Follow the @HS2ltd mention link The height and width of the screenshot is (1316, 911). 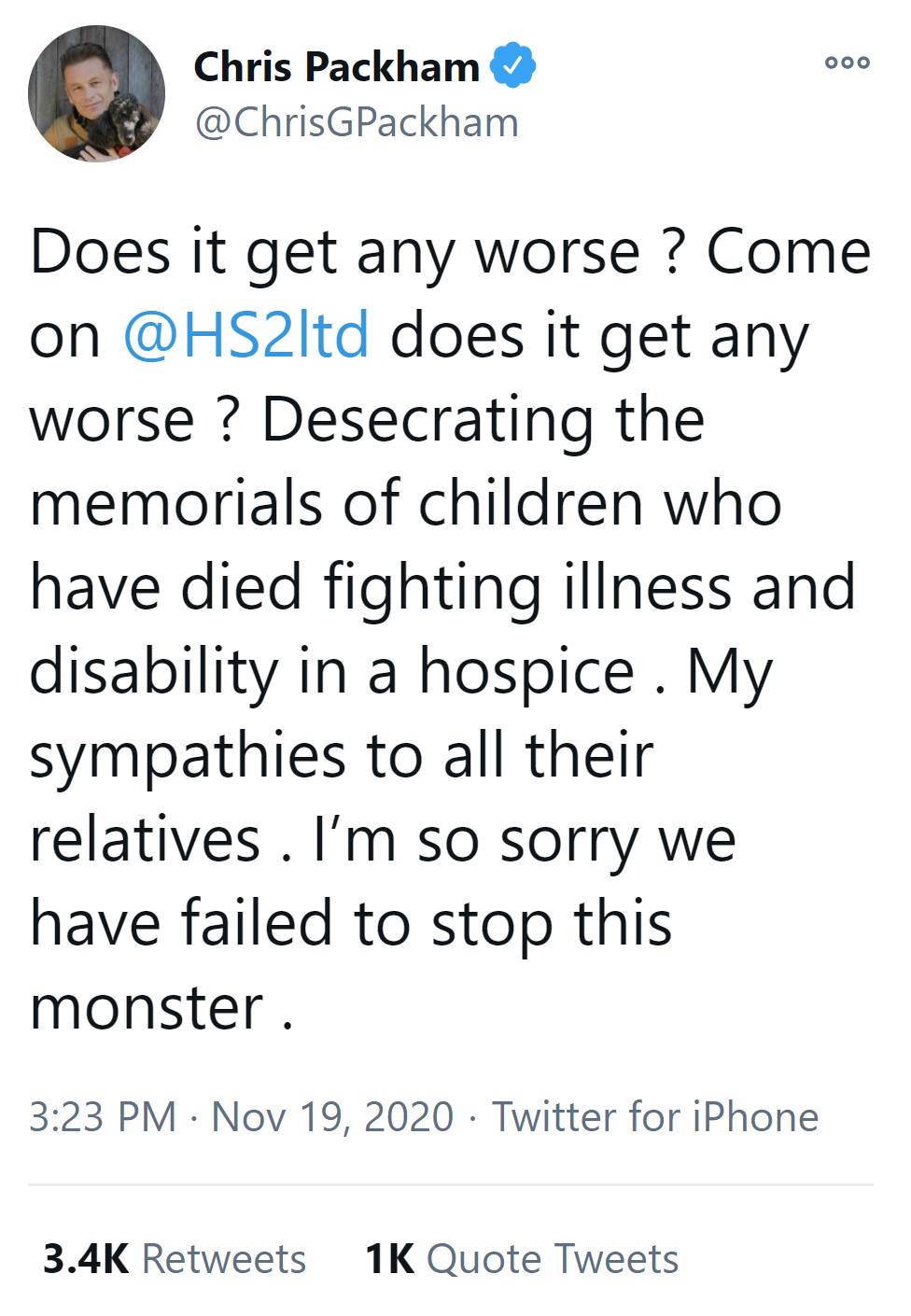246,335
